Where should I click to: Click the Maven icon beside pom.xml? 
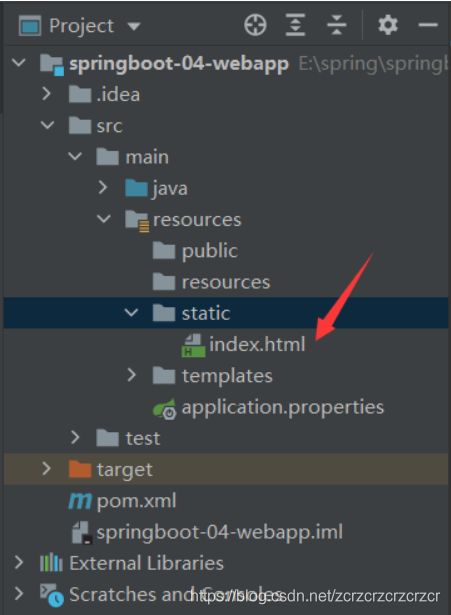[80, 501]
